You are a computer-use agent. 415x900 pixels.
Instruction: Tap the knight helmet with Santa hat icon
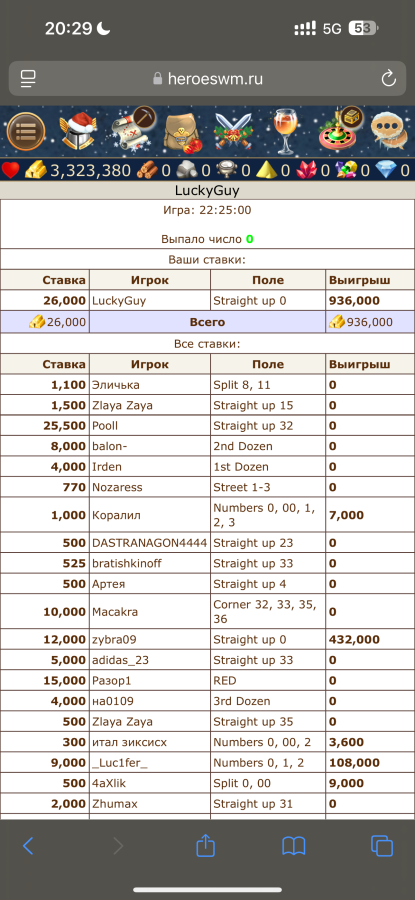coord(77,131)
